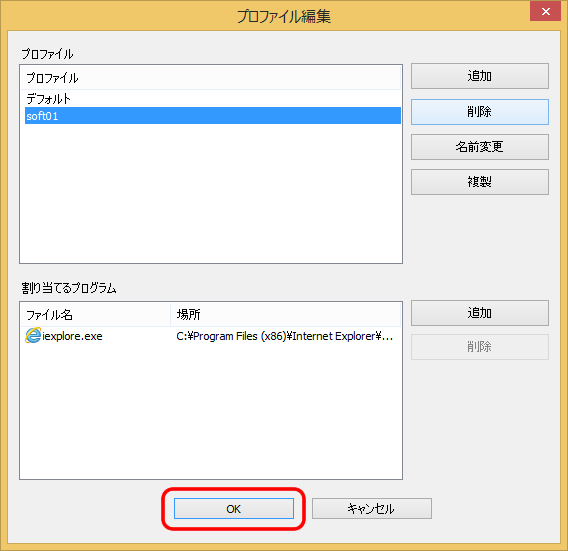Screen dimensions: 568x551
Task: Close the プロファイル編集 dialog with X
Action: (545, 11)
